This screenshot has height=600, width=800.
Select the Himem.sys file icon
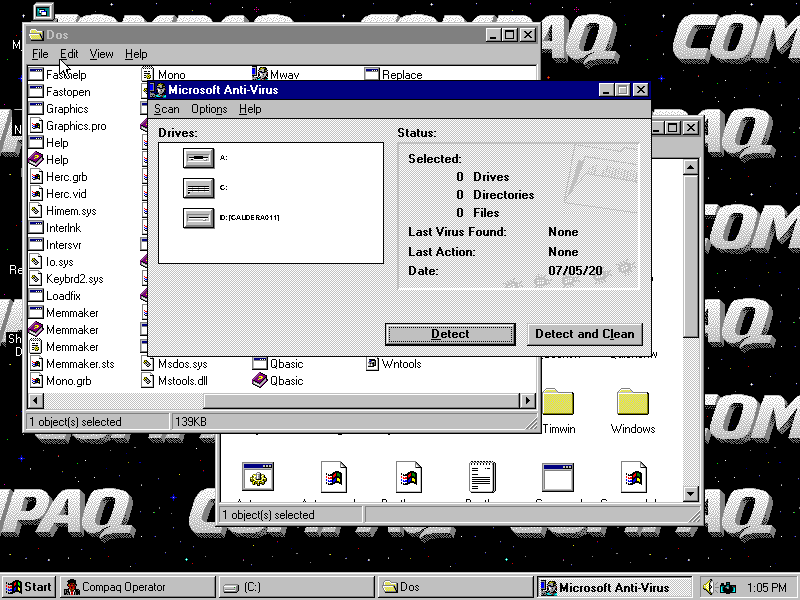click(x=36, y=211)
